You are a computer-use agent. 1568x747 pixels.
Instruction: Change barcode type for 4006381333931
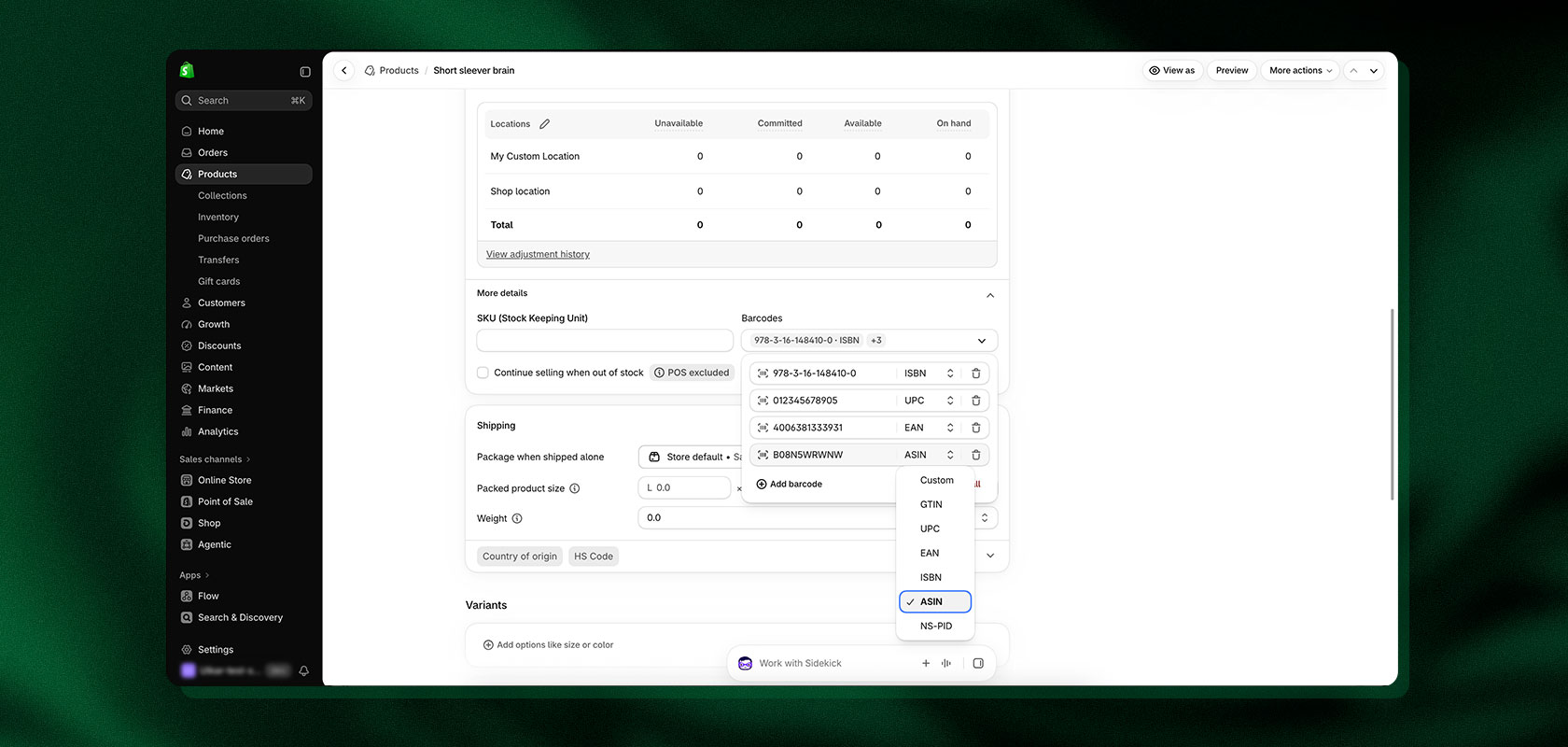(x=929, y=428)
